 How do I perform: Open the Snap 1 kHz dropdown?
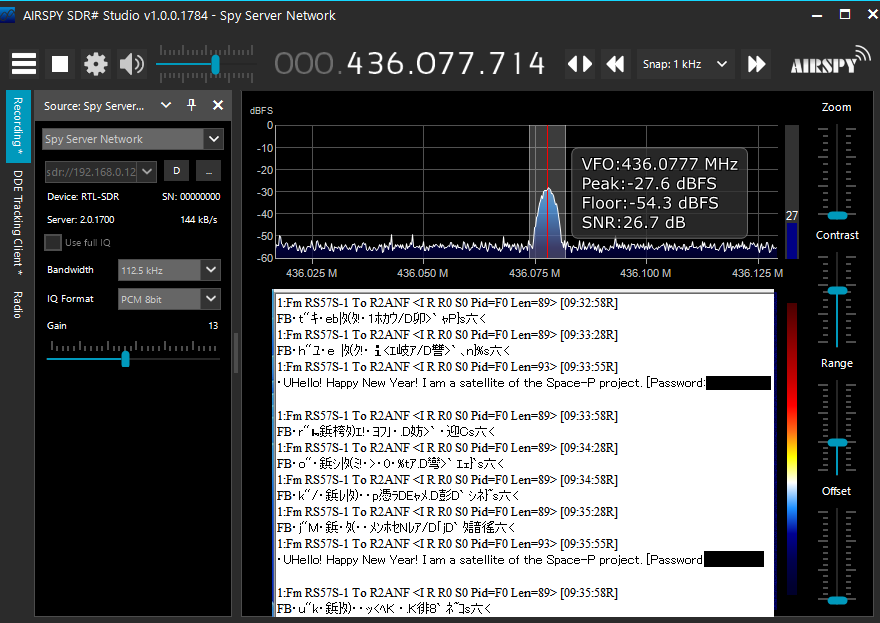click(685, 64)
